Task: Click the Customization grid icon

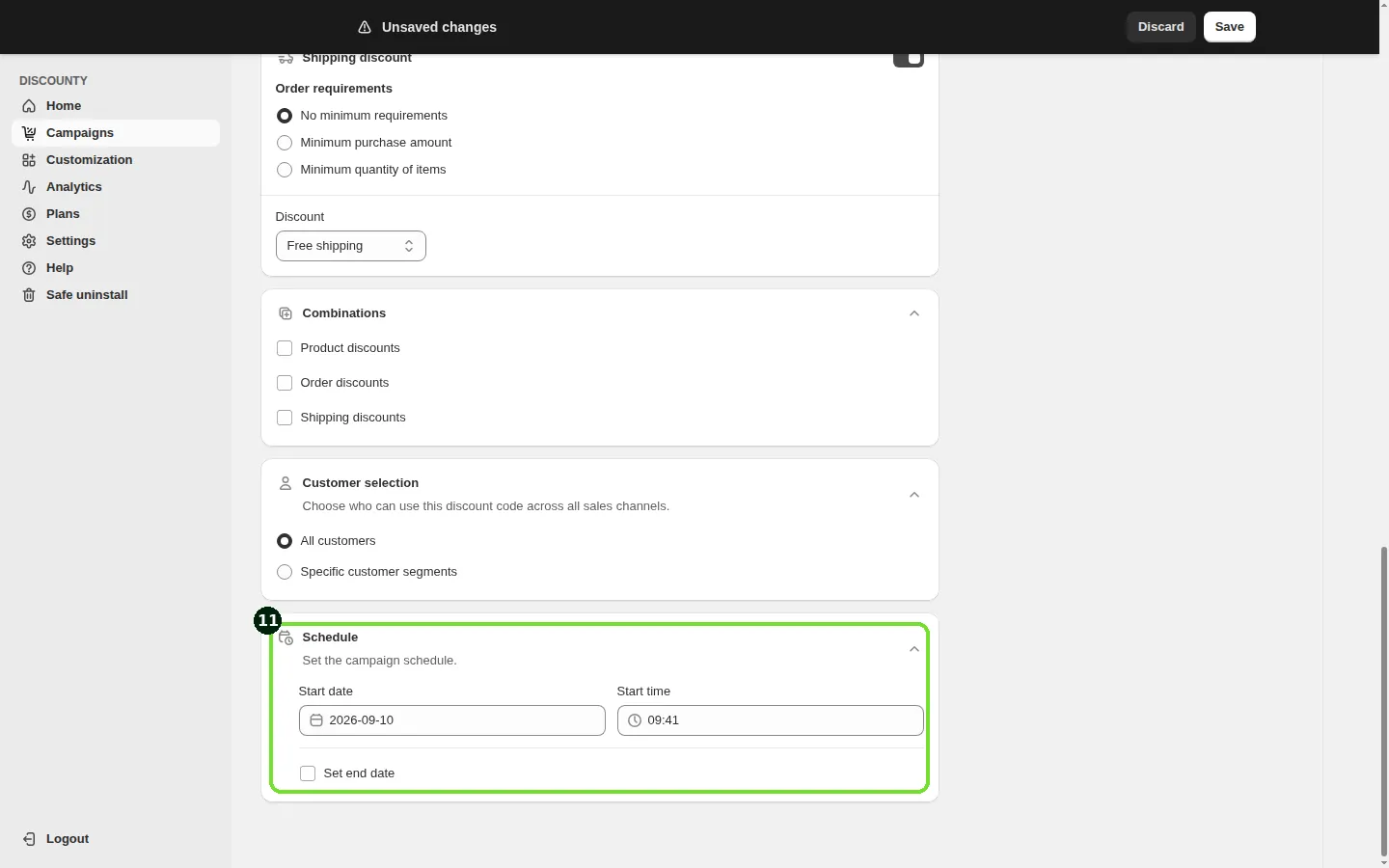Action: coord(29,160)
